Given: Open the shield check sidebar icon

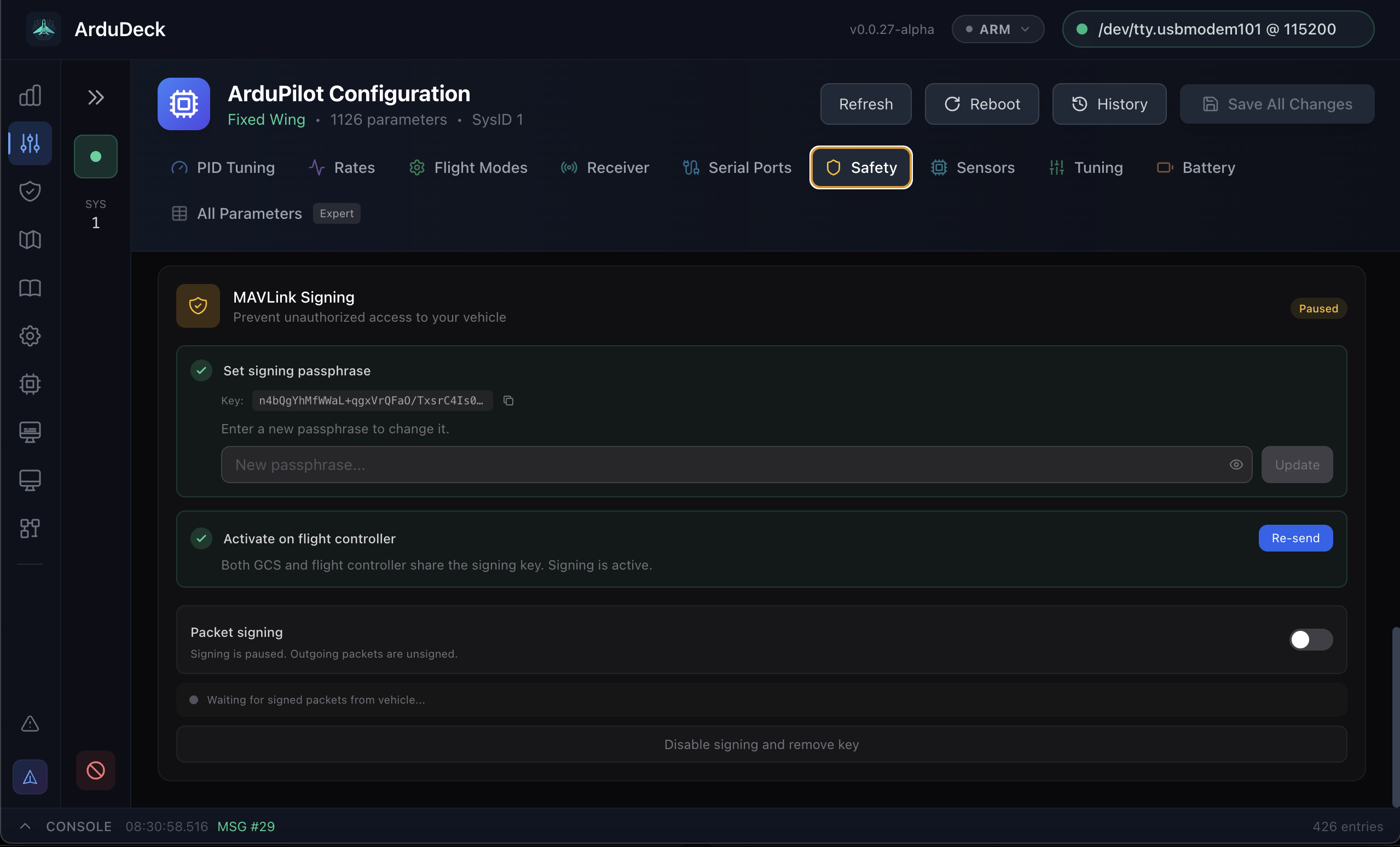Looking at the screenshot, I should (x=30, y=192).
